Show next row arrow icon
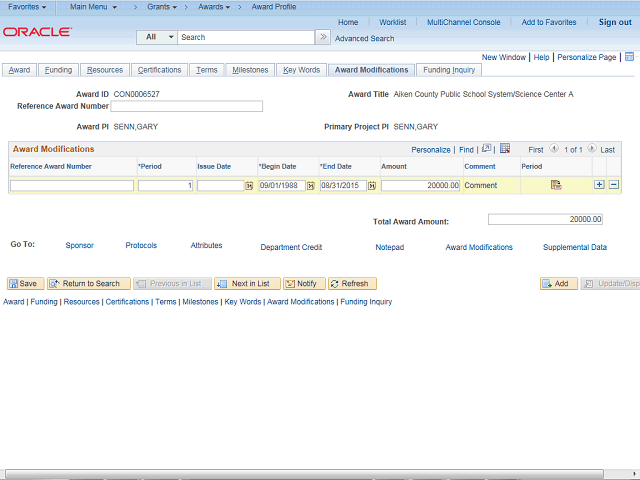The width and height of the screenshot is (640, 480). (x=592, y=148)
